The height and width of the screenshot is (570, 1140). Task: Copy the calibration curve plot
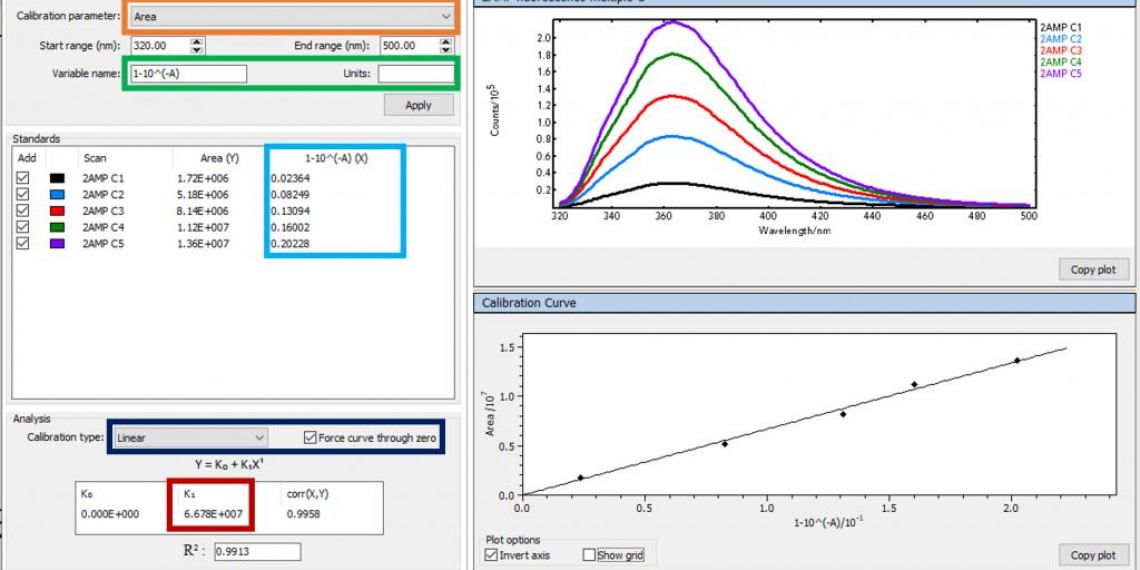[x=1092, y=555]
